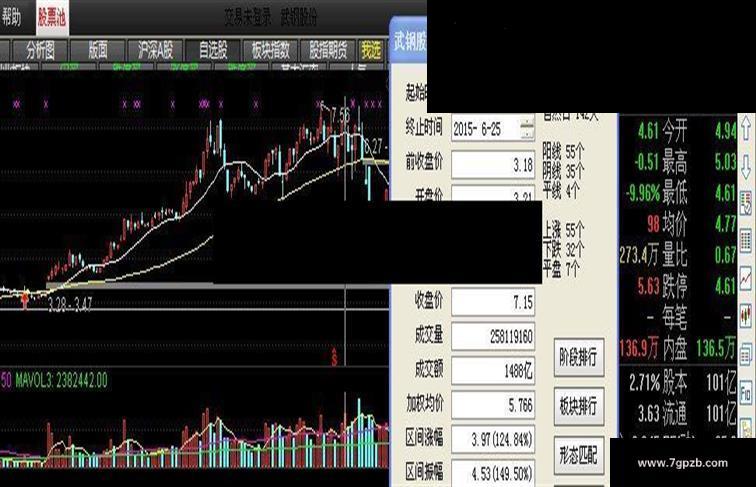Open the grid table icon in the right sidebar

click(746, 241)
